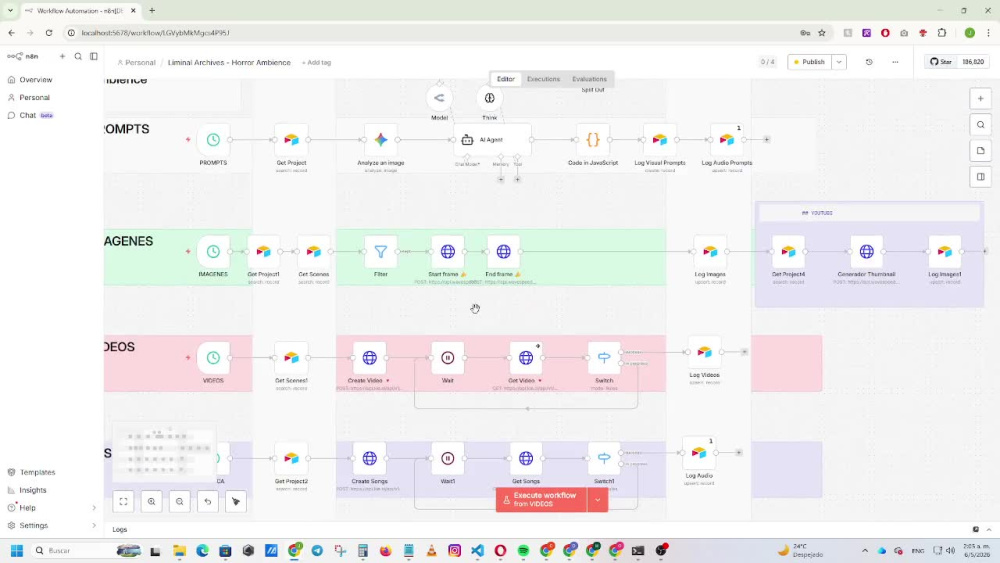This screenshot has width=1000, height=563.
Task: Click Execute workflow from VIDEOS
Action: tap(541, 500)
